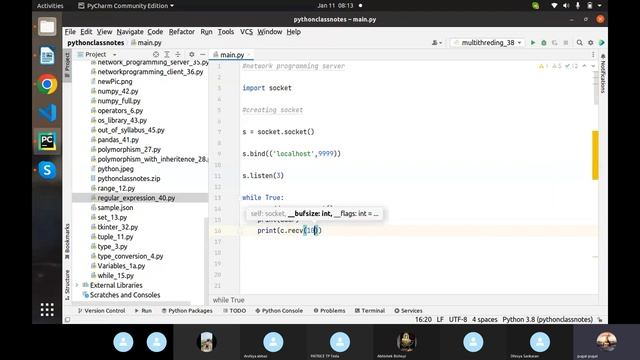Open the Run menu

tap(206, 32)
